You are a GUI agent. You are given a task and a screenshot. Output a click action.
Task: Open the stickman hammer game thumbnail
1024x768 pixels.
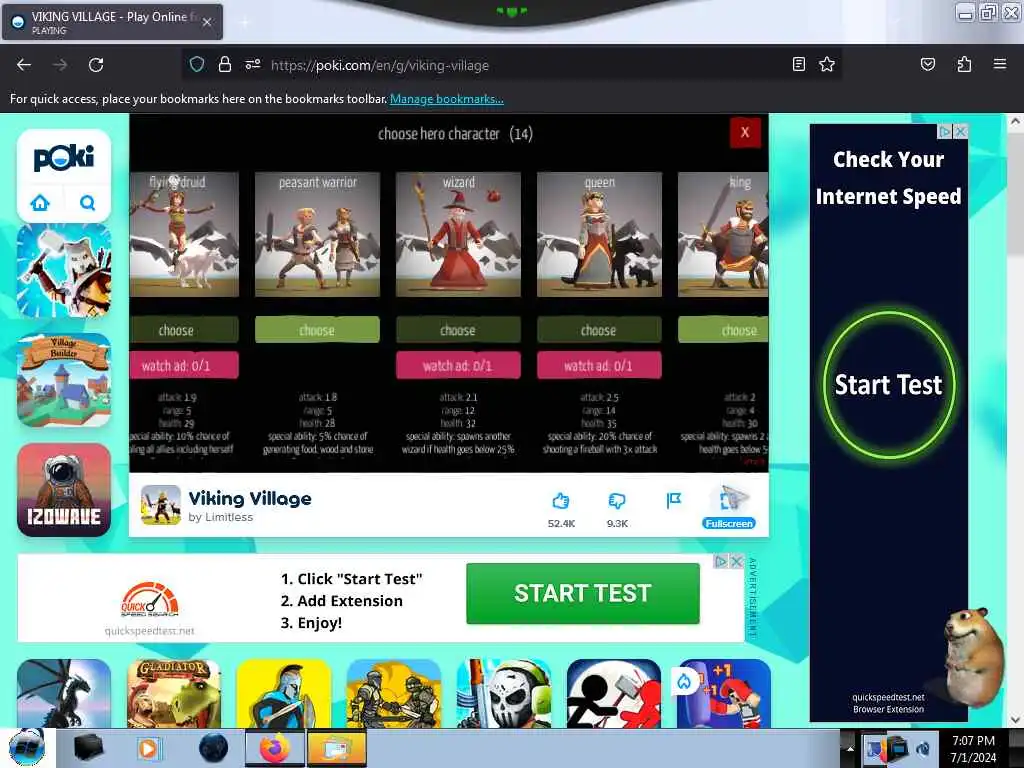pyautogui.click(x=614, y=693)
